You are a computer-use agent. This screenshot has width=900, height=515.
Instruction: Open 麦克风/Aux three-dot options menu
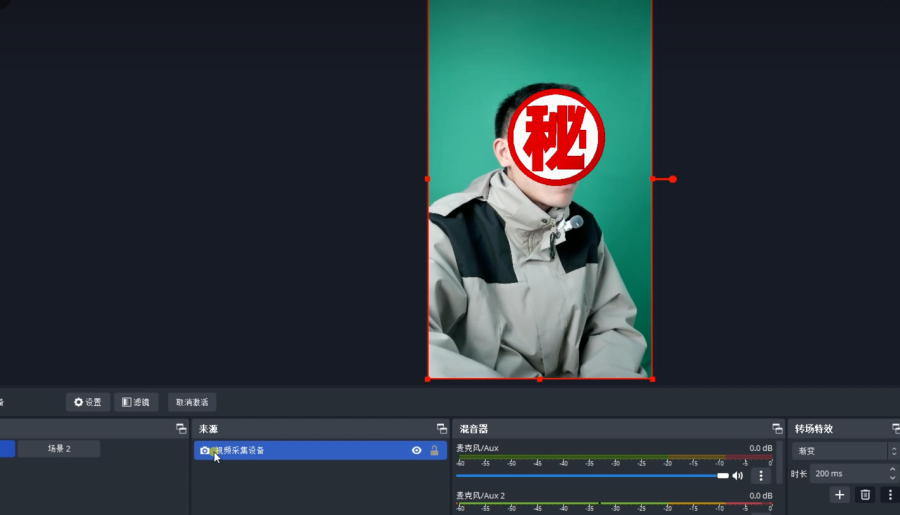[x=761, y=475]
